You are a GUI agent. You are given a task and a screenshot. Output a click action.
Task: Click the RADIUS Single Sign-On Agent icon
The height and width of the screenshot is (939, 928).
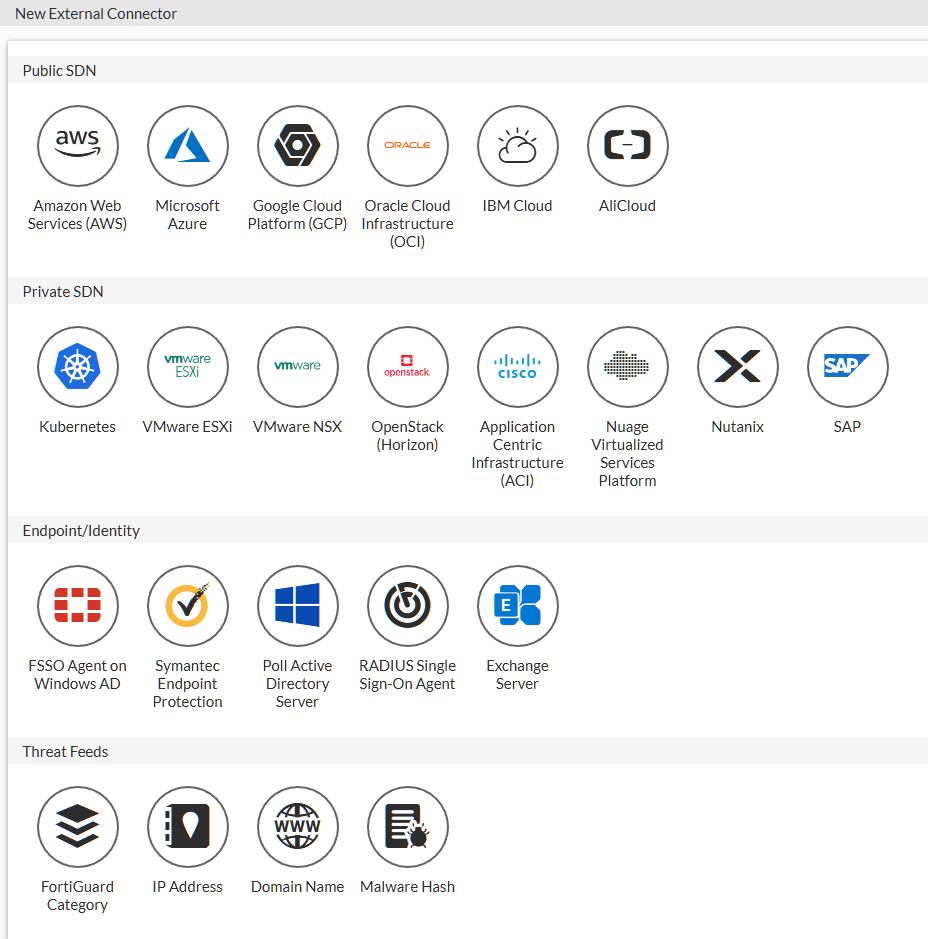click(408, 606)
